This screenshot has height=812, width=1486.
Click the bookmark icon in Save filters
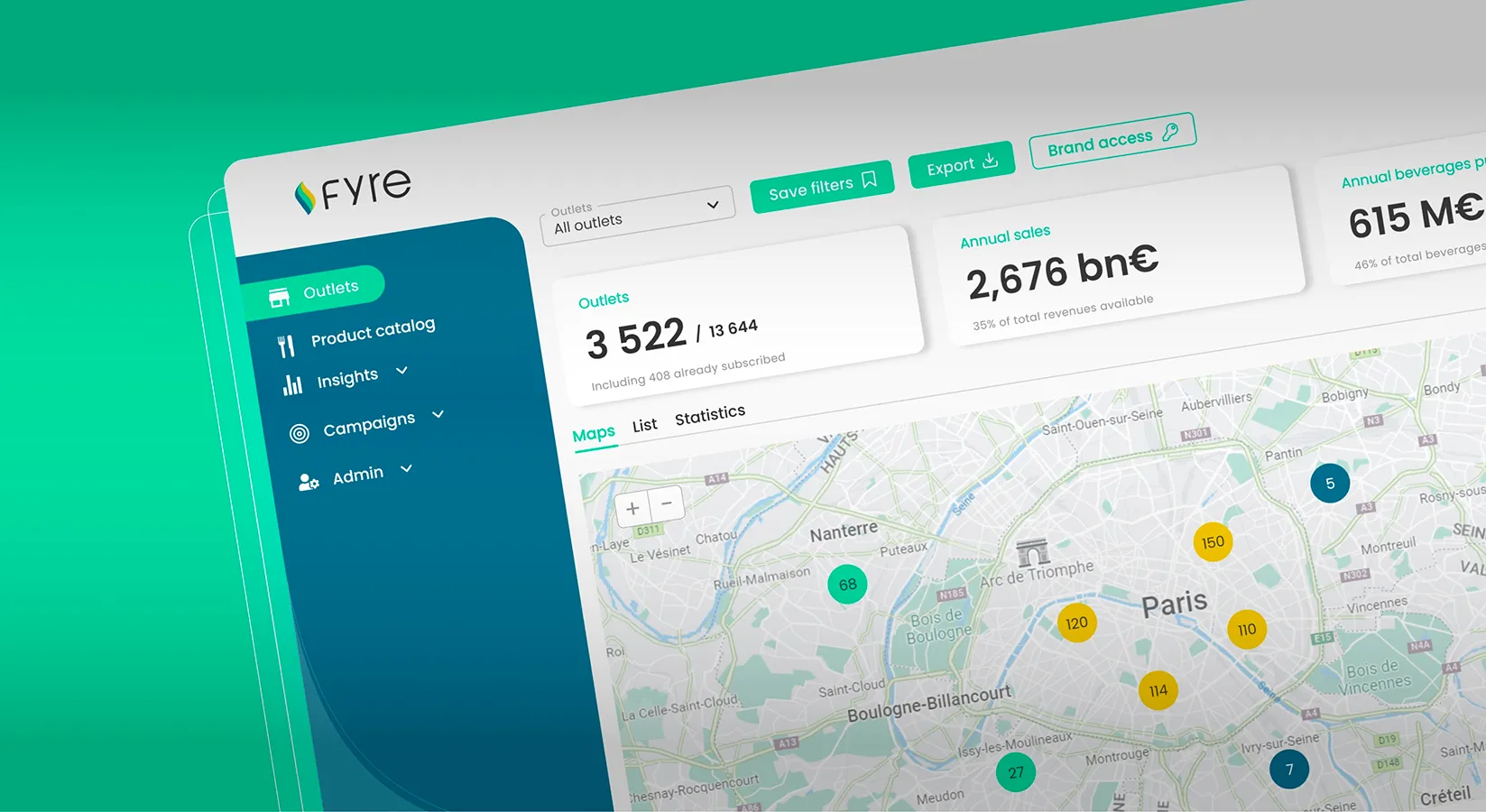(x=869, y=180)
